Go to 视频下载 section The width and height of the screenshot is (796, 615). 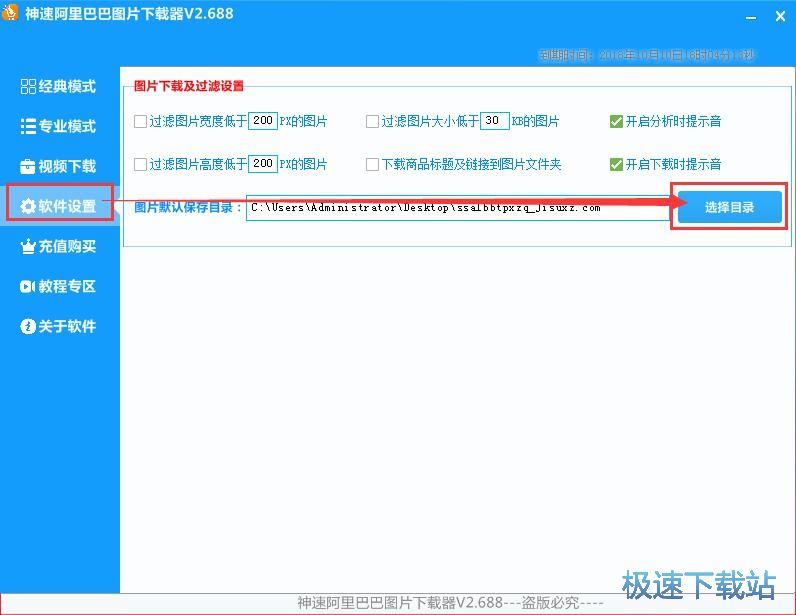(x=58, y=166)
